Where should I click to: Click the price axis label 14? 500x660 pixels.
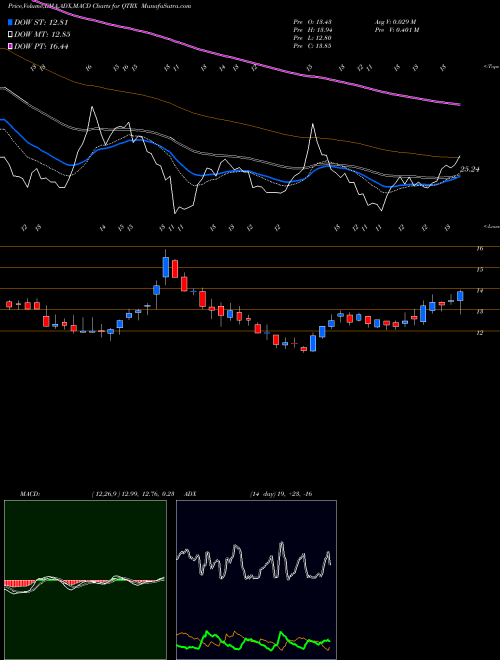coord(479,290)
